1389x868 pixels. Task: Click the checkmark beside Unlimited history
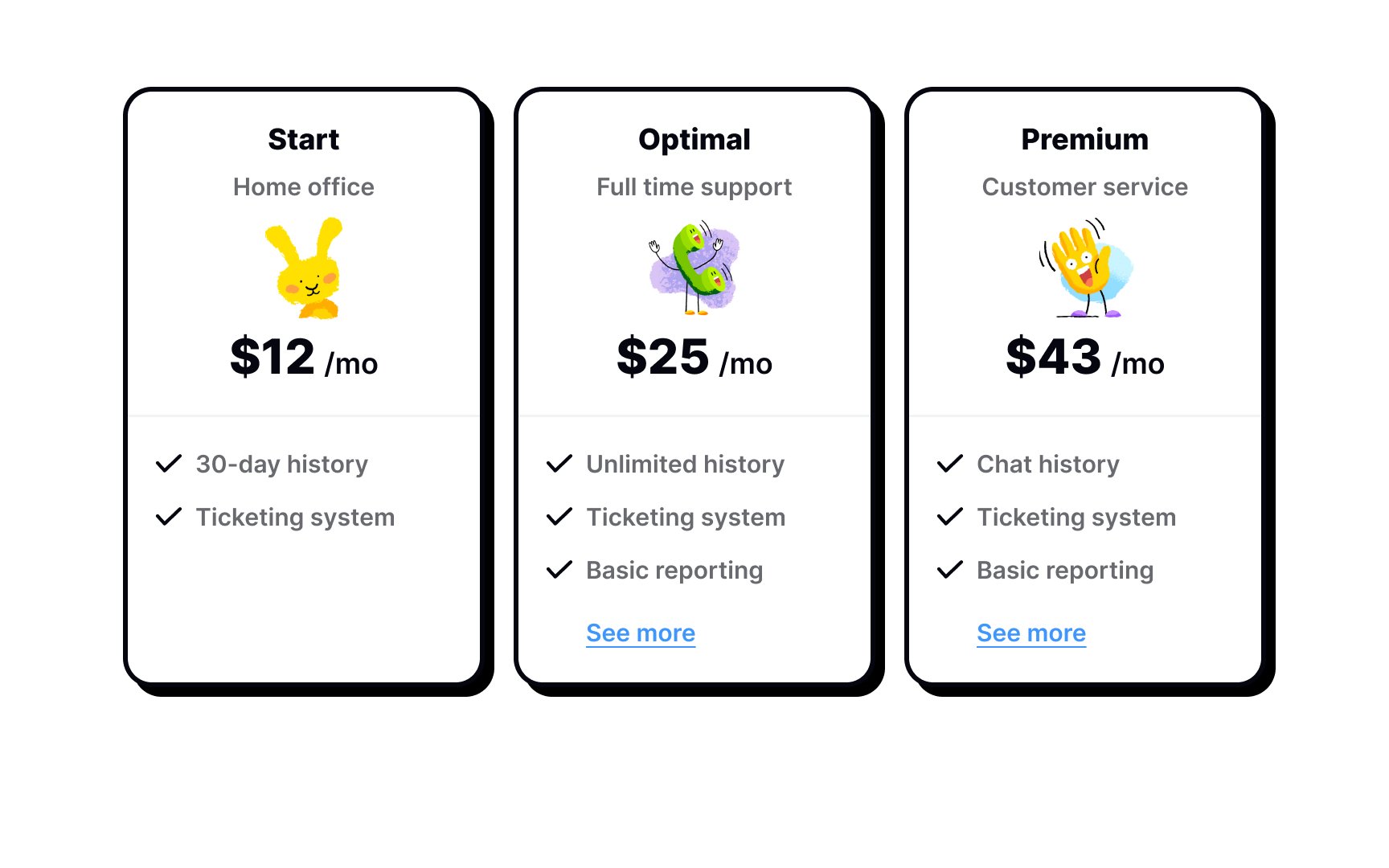(559, 464)
